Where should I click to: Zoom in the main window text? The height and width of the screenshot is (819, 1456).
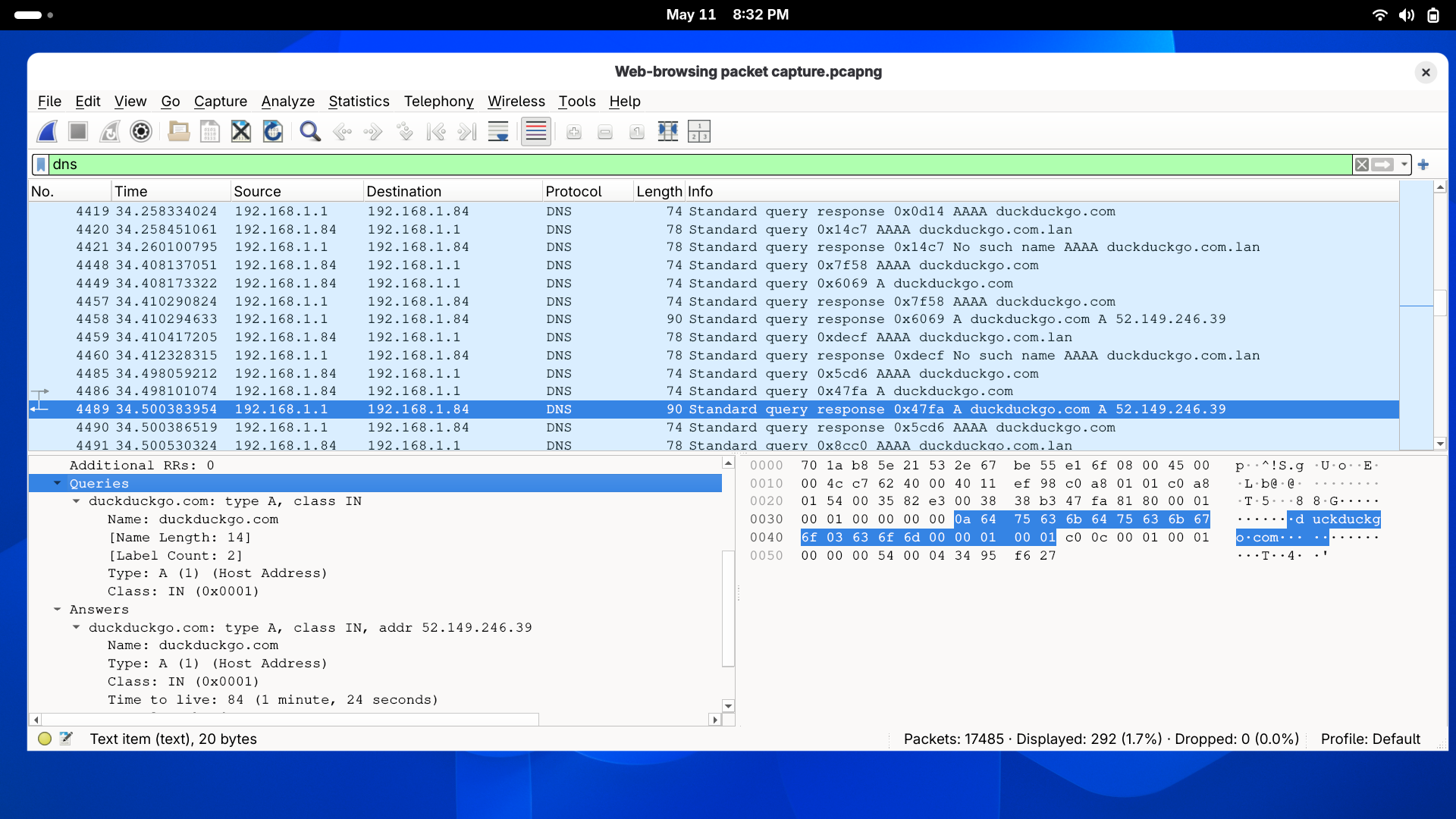point(574,132)
